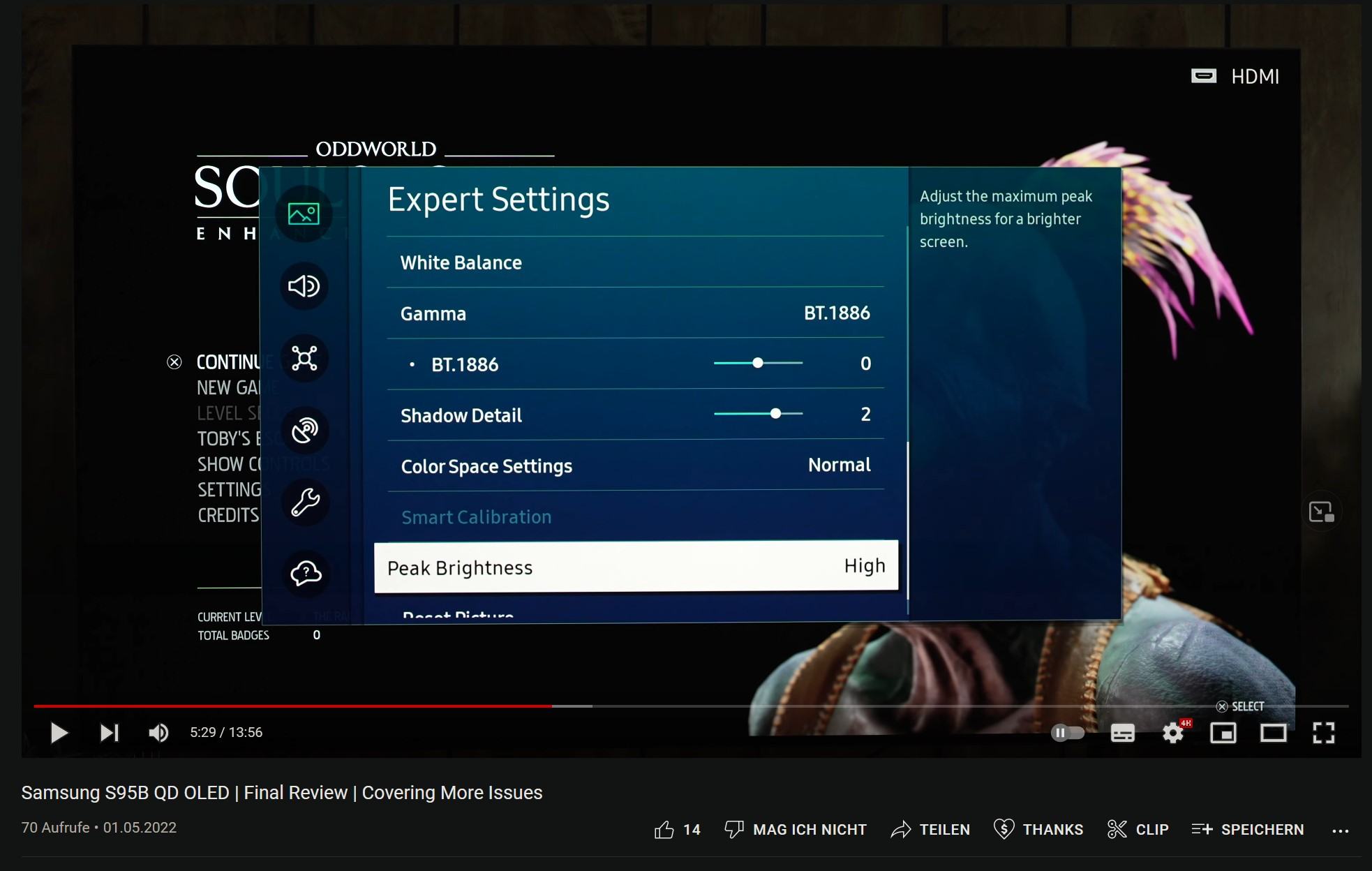Create a CLIP from this video
Screen dimensions: 1372x871
coord(1138,829)
